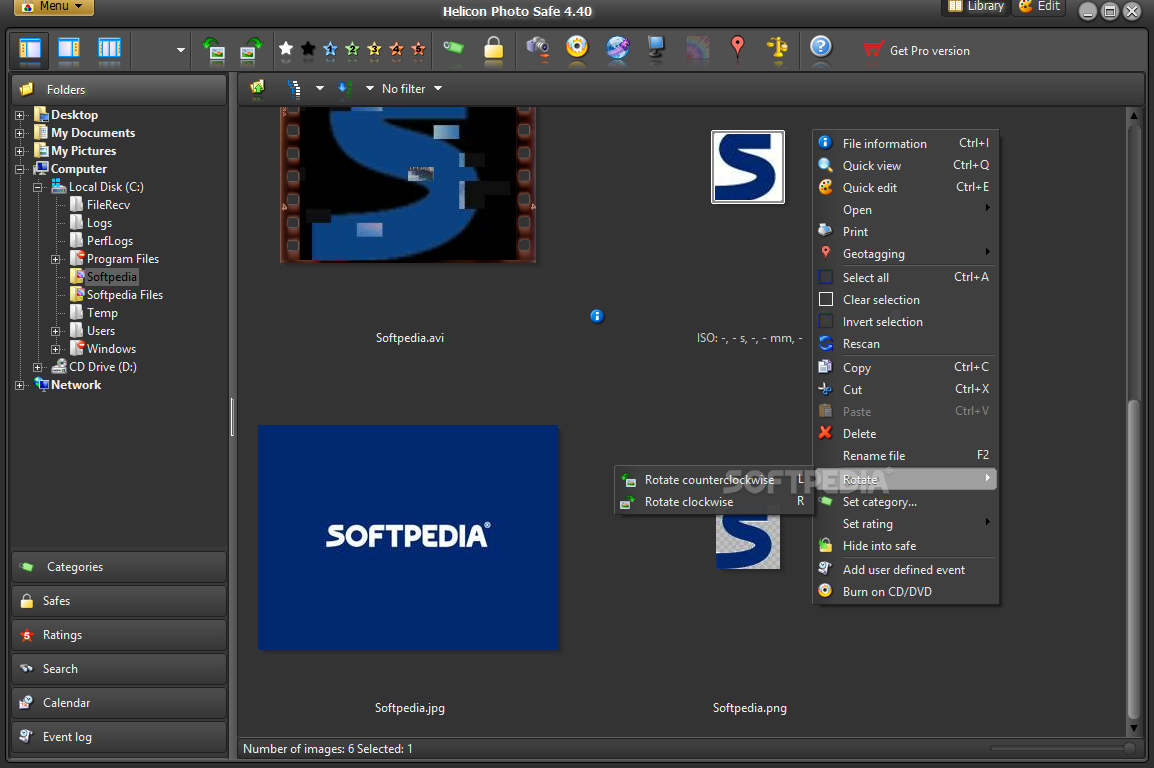Set rating to 2 stars in toolbar

tap(353, 49)
